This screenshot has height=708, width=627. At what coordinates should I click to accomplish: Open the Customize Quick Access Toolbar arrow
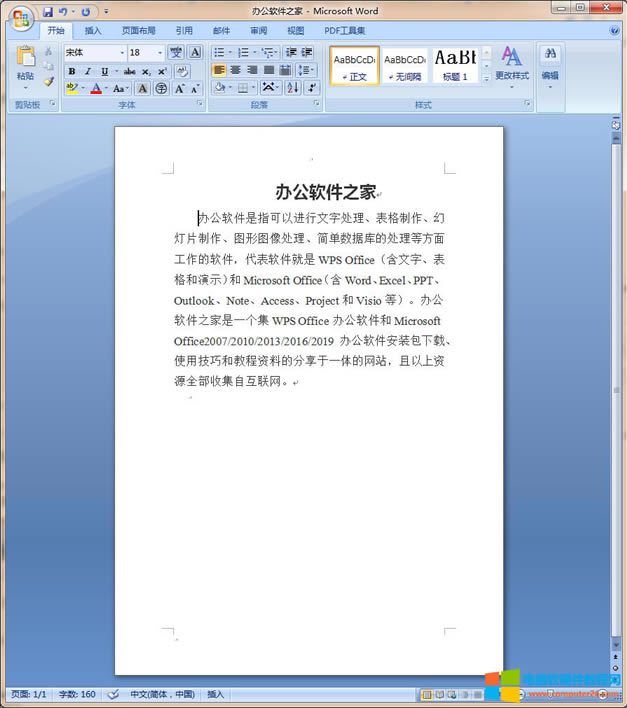tap(106, 12)
